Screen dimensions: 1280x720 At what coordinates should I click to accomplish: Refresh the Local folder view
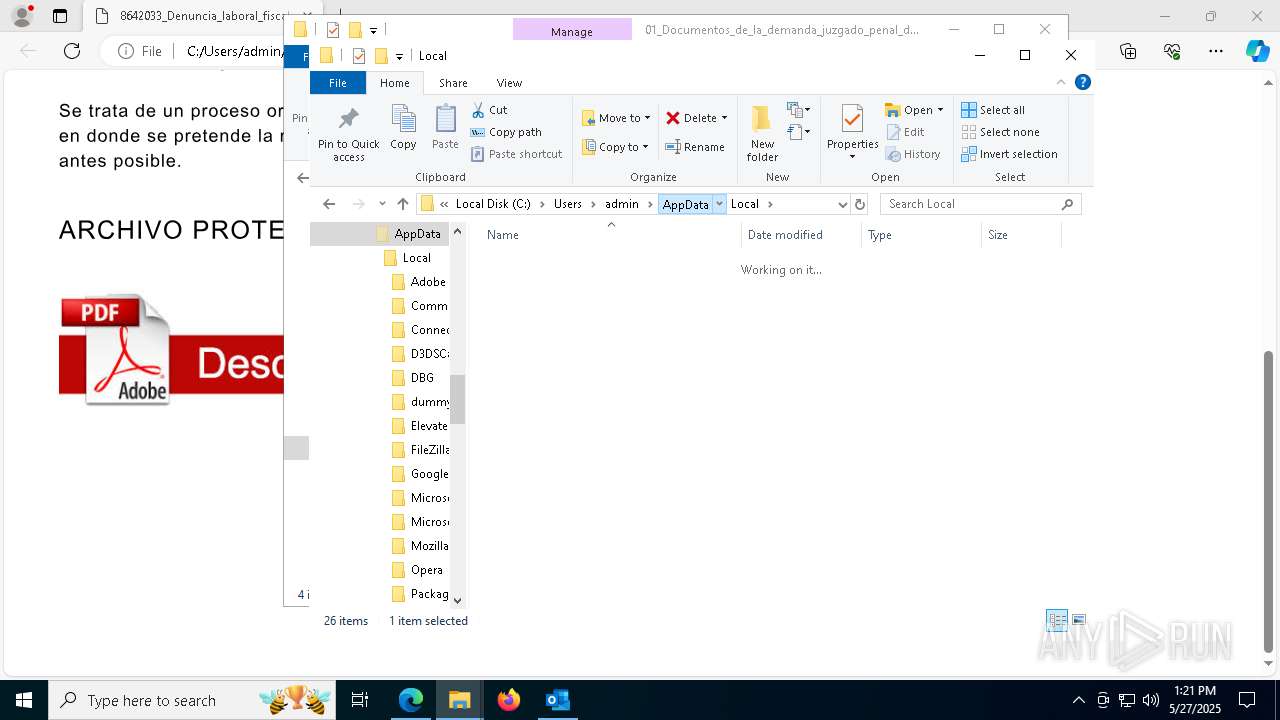[860, 204]
